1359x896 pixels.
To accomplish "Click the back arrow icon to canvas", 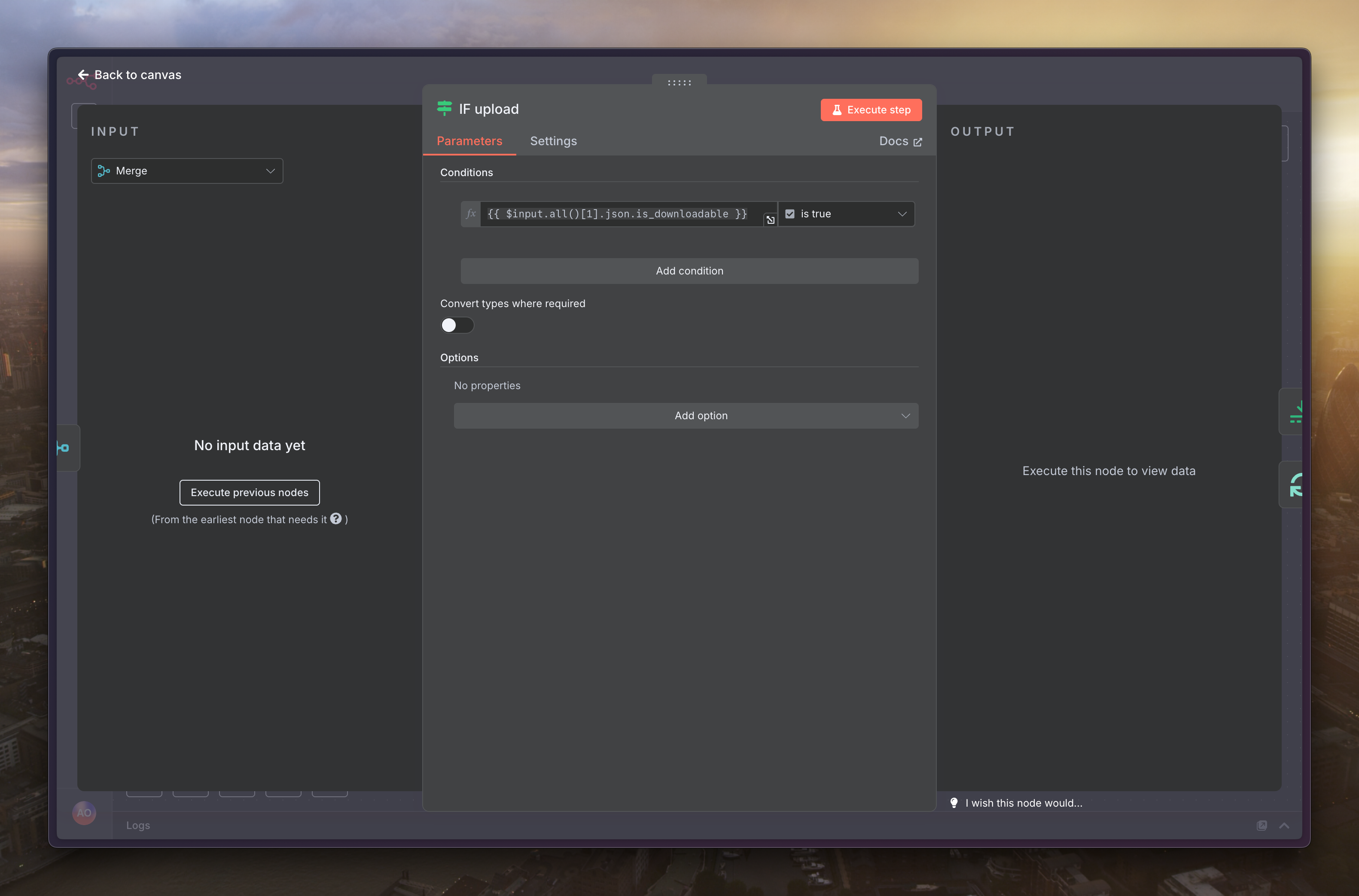I will tap(83, 75).
